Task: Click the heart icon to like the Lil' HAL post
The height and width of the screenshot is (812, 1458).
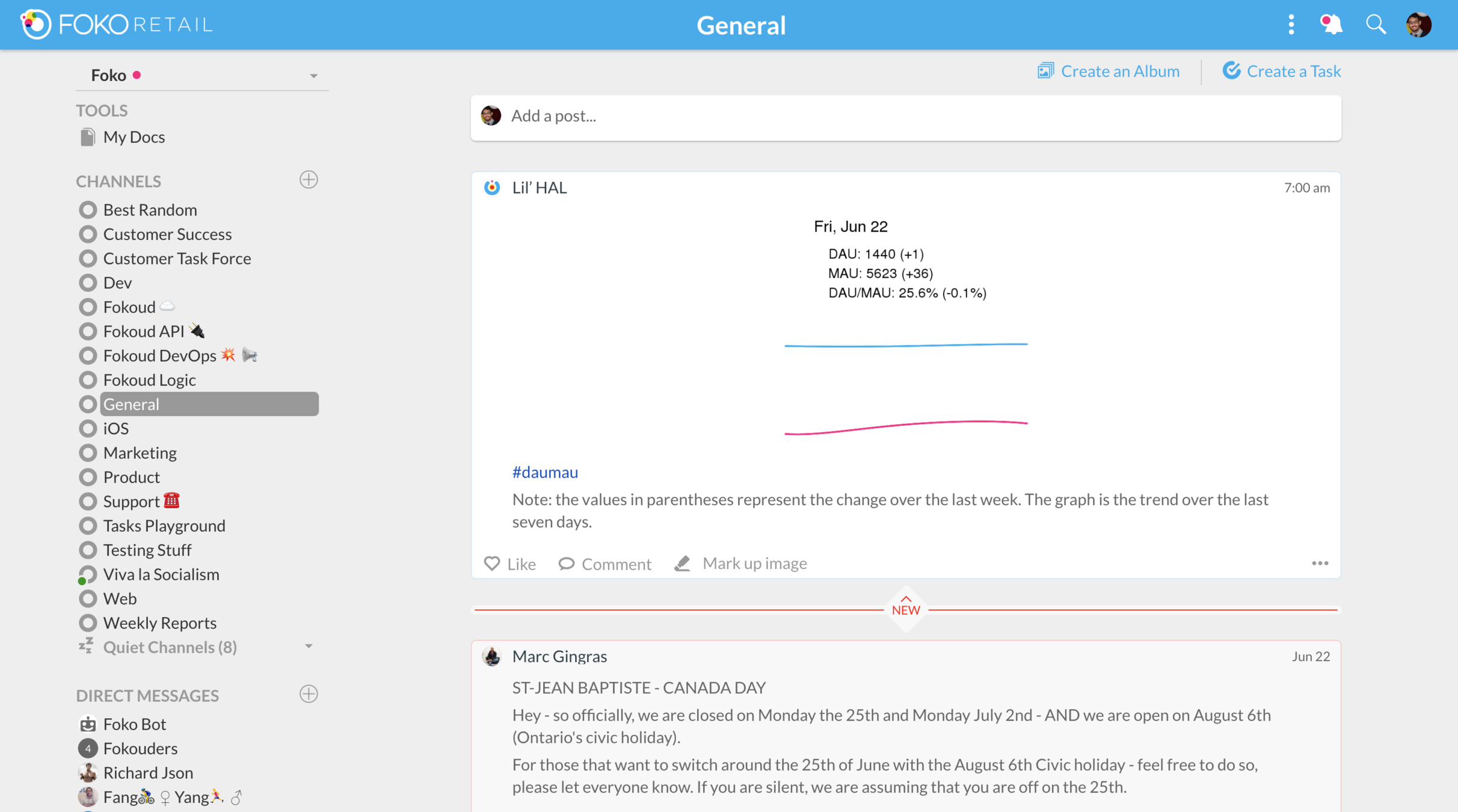Action: click(x=492, y=564)
